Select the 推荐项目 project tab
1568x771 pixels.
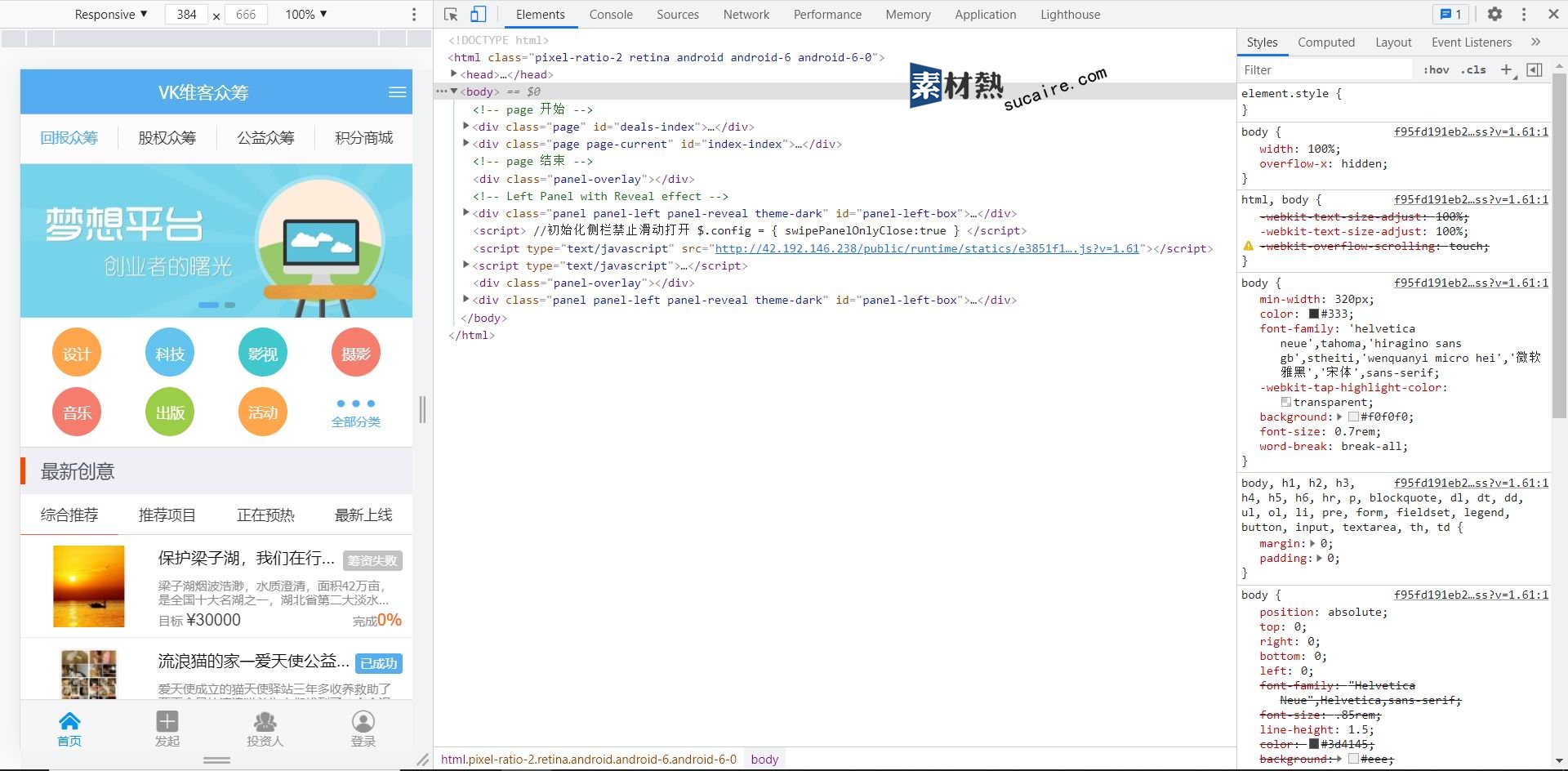pyautogui.click(x=167, y=515)
